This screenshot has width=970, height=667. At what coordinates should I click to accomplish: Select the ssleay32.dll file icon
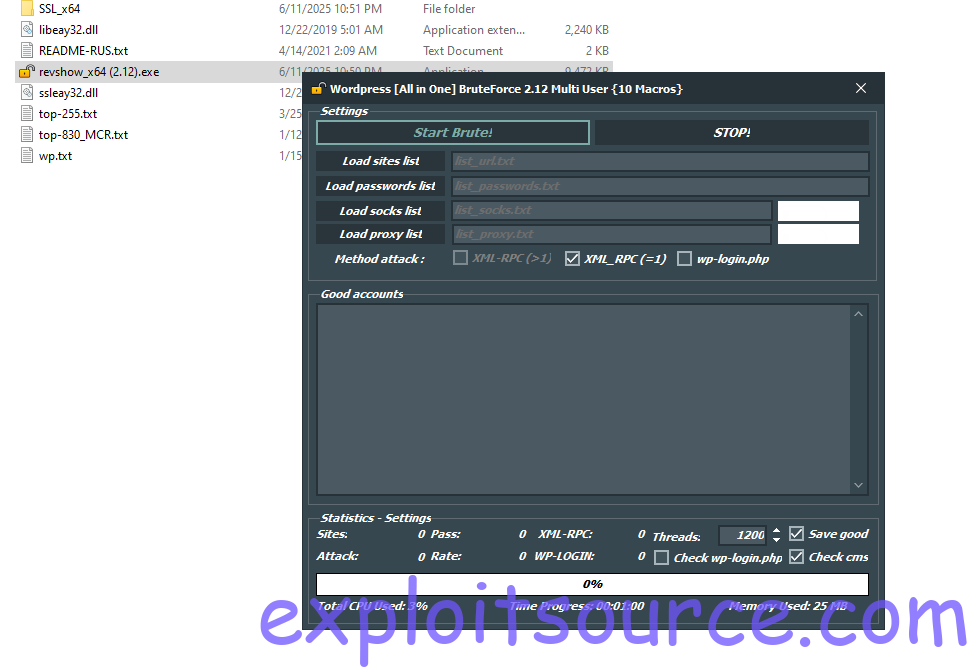27,93
